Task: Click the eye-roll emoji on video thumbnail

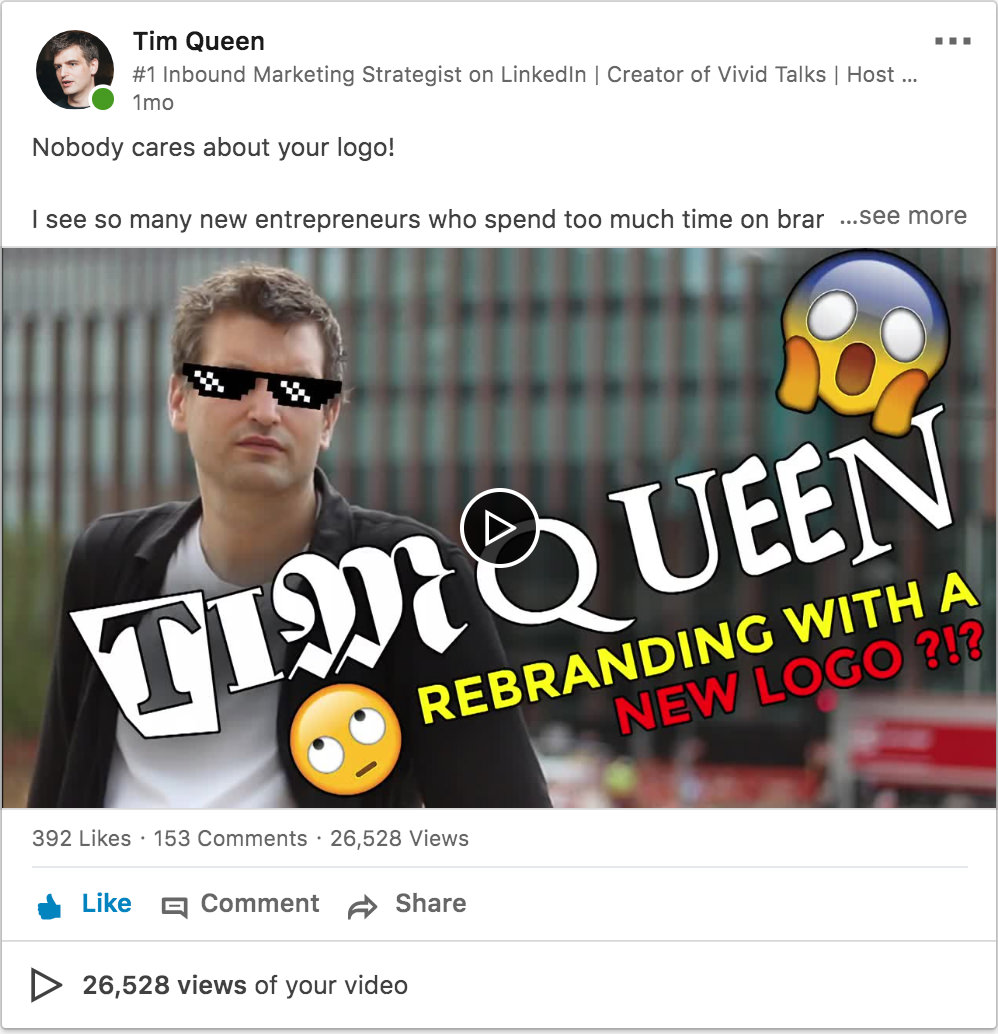Action: pyautogui.click(x=346, y=739)
